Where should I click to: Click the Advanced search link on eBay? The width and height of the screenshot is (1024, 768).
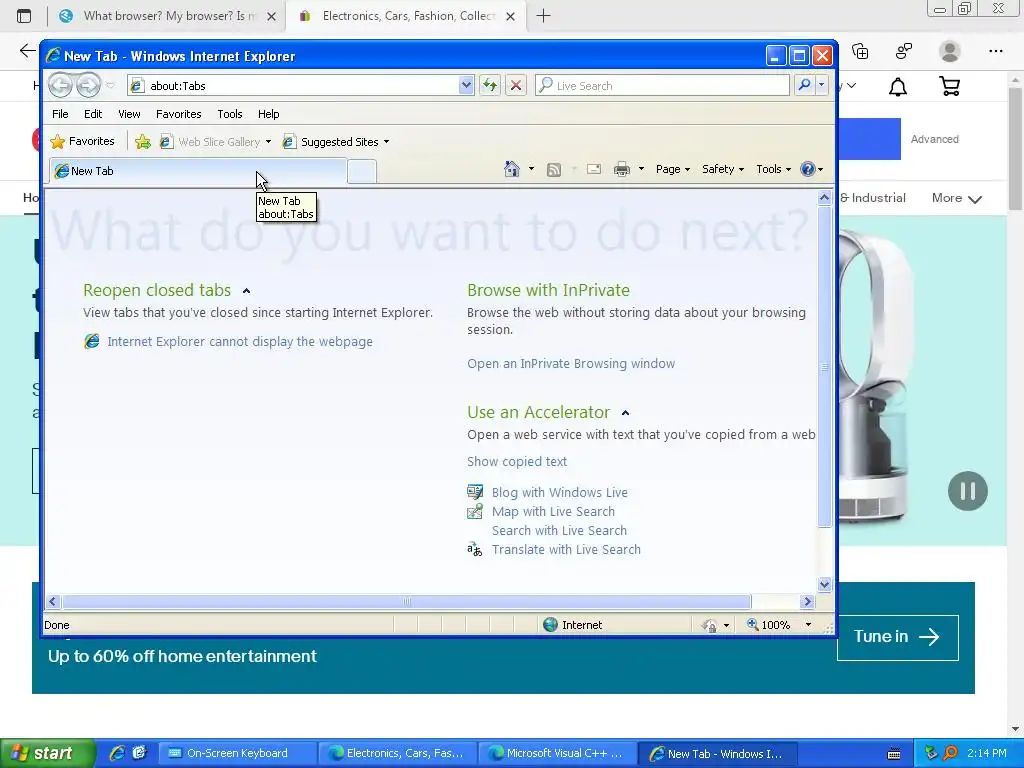click(935, 139)
